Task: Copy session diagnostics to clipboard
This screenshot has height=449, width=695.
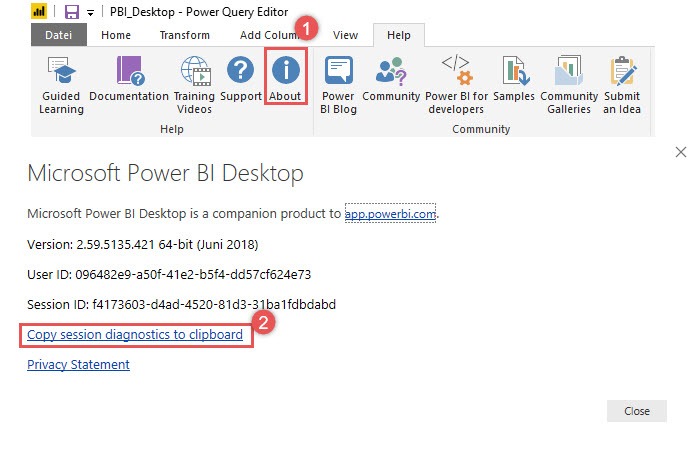Action: click(135, 334)
